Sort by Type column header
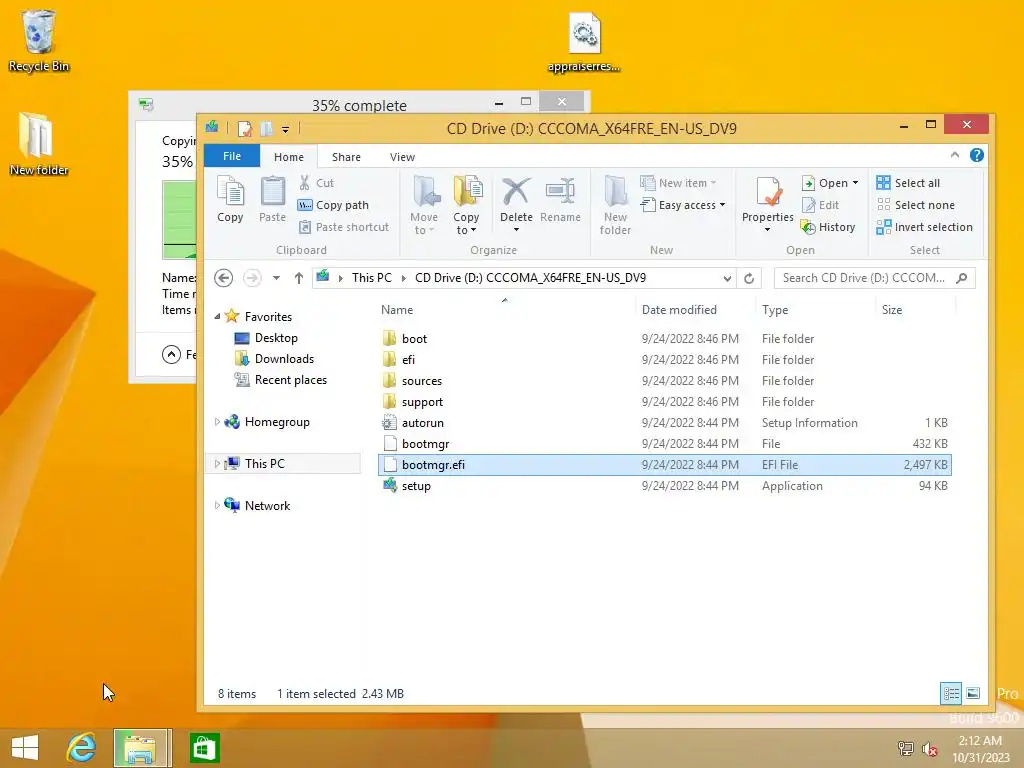The width and height of the screenshot is (1024, 768). [815, 310]
